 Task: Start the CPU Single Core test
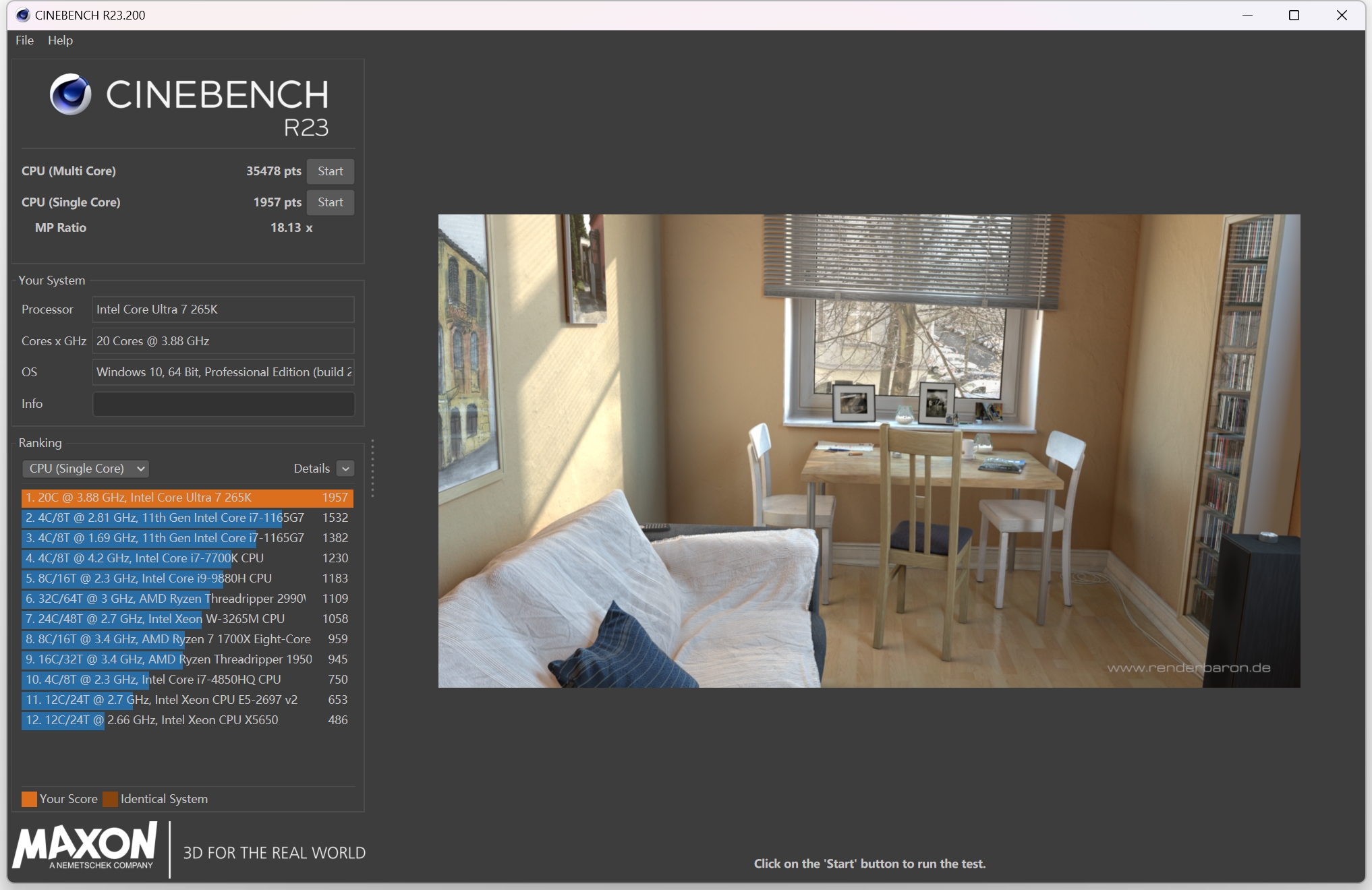(330, 202)
